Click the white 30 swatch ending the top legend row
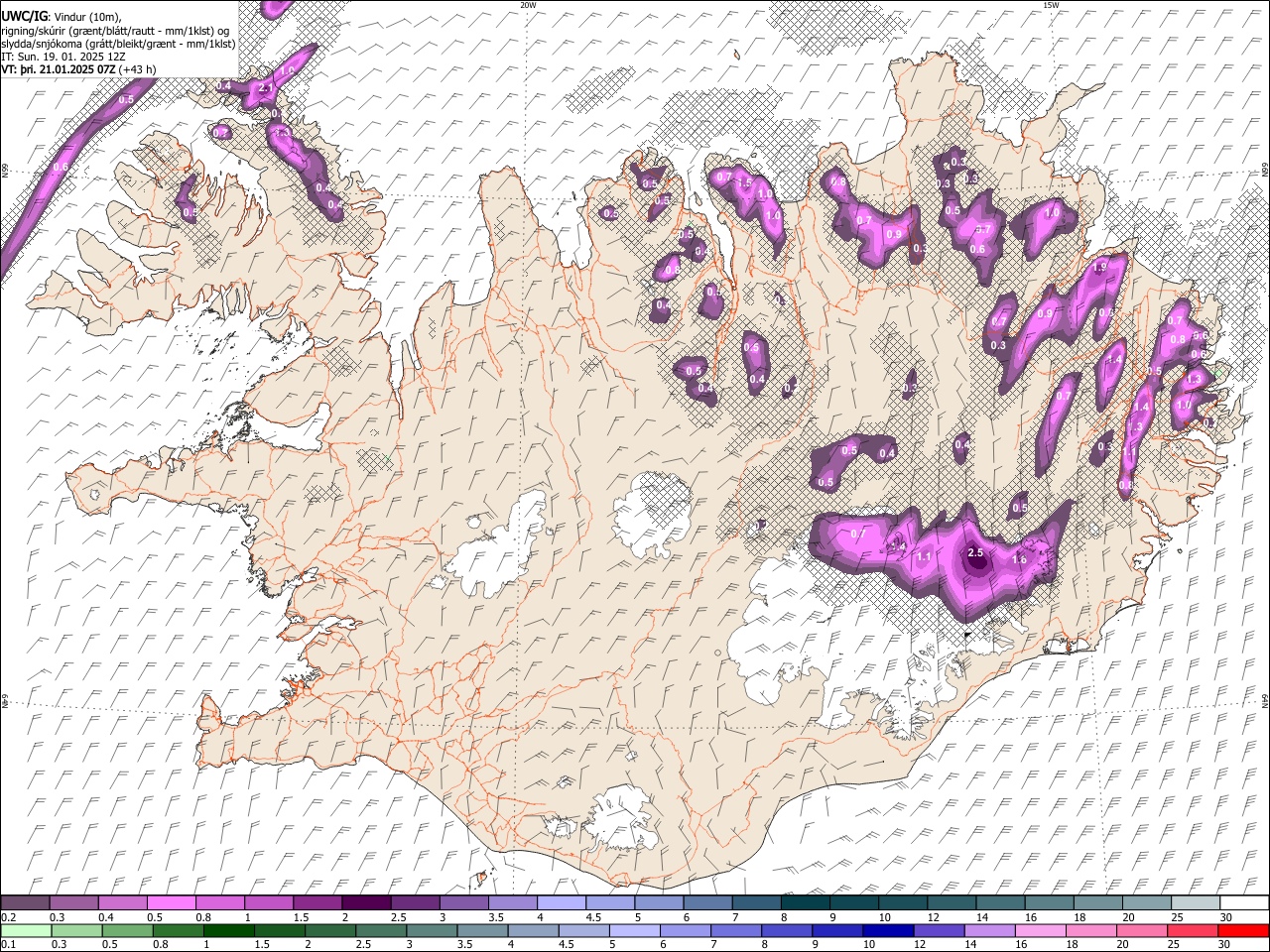Screen dimensions: 1270x952 point(1243,903)
